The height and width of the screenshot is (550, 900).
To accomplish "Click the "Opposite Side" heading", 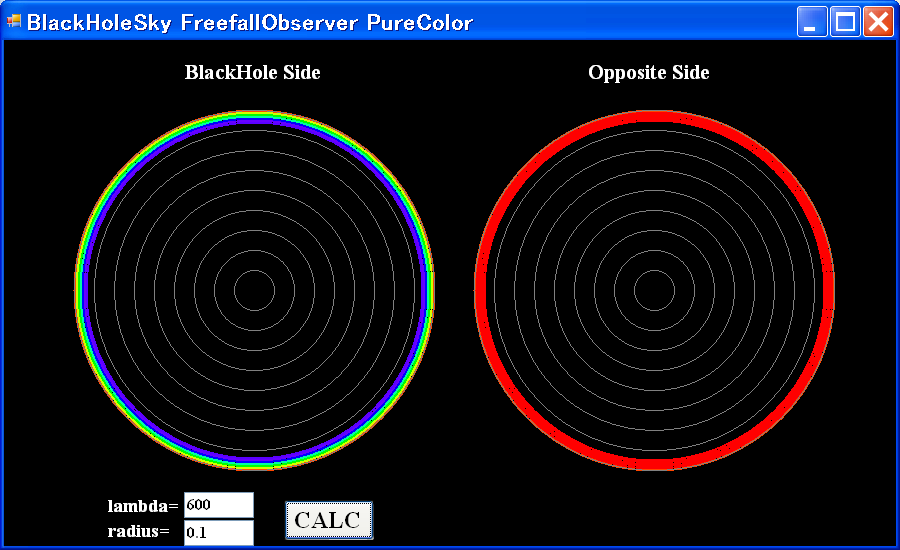I will click(649, 72).
